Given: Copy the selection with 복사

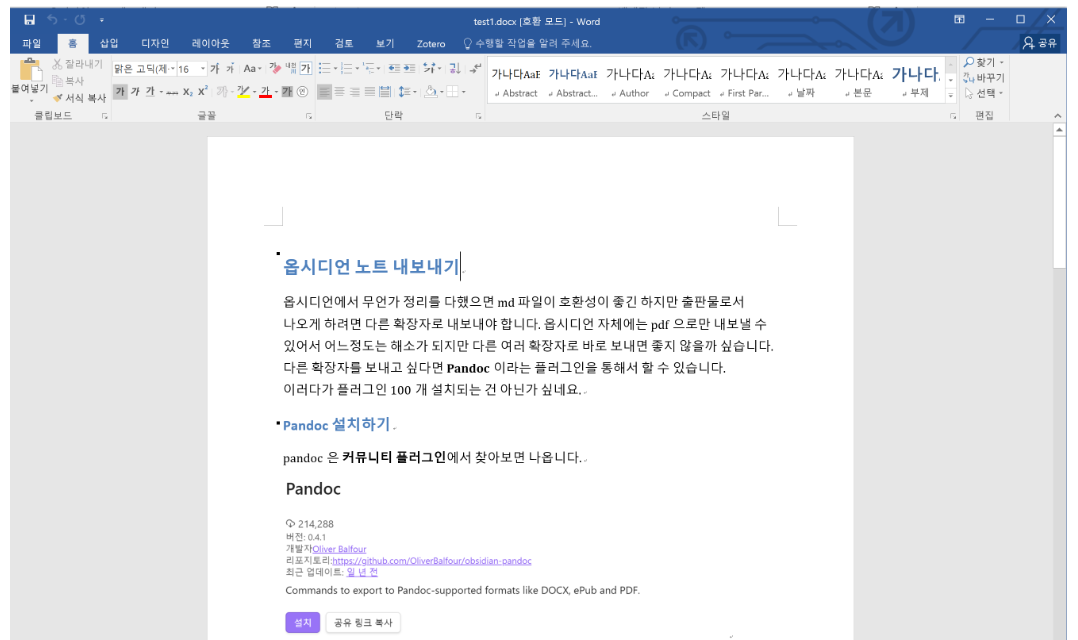Looking at the screenshot, I should tap(68, 80).
